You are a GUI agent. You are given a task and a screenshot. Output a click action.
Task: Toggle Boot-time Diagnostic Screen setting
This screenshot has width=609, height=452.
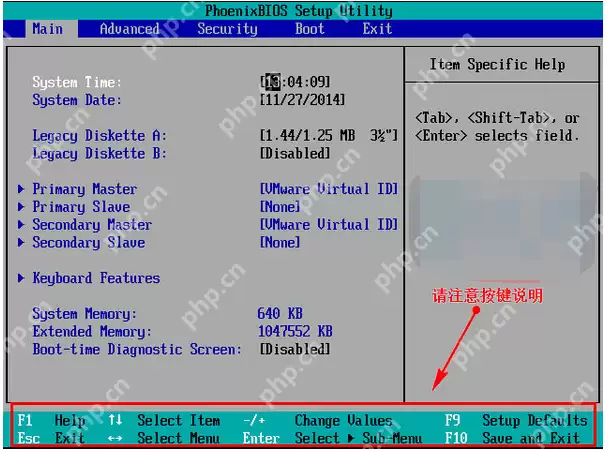coord(294,350)
